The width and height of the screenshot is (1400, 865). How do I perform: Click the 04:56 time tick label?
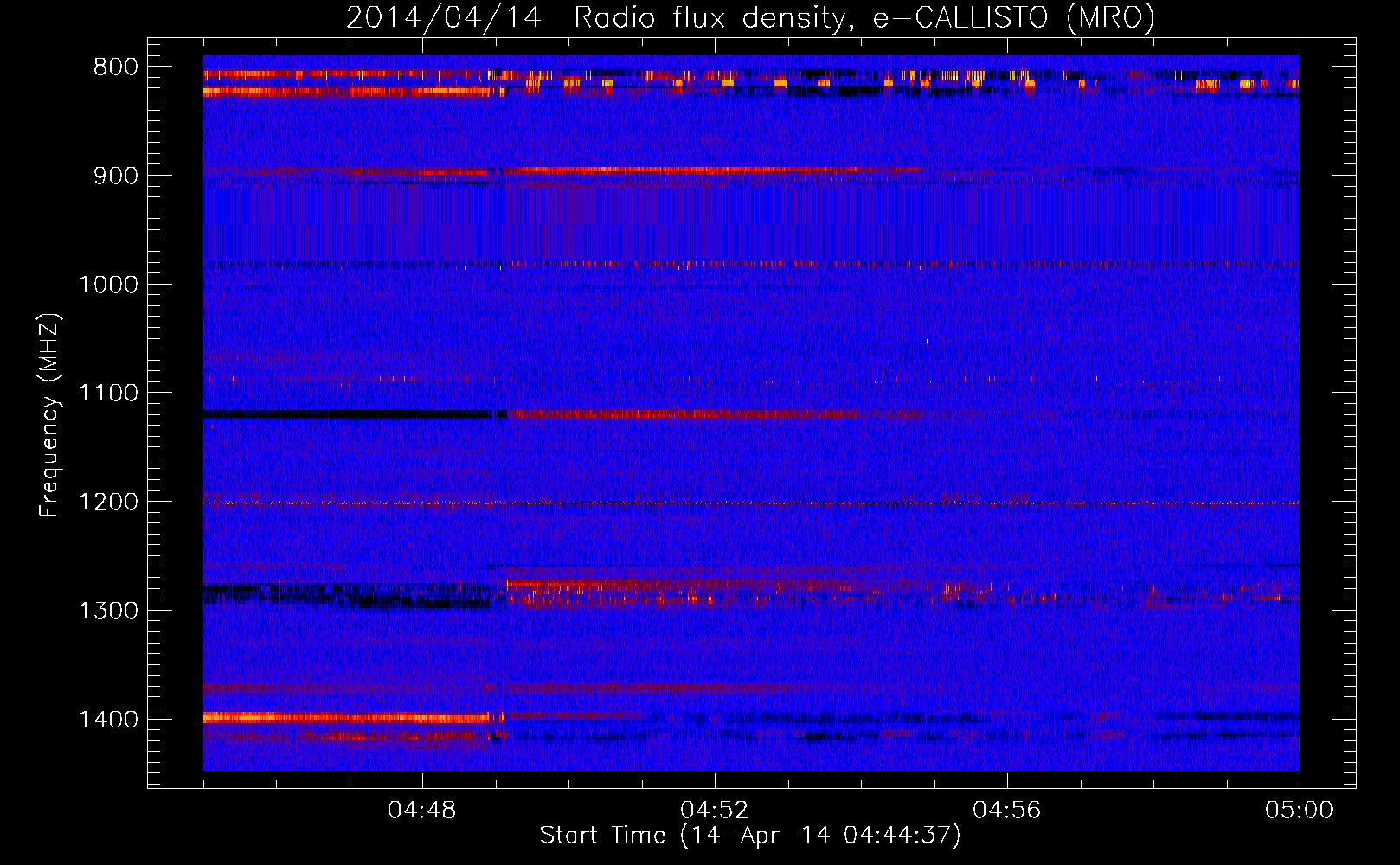tap(1007, 811)
